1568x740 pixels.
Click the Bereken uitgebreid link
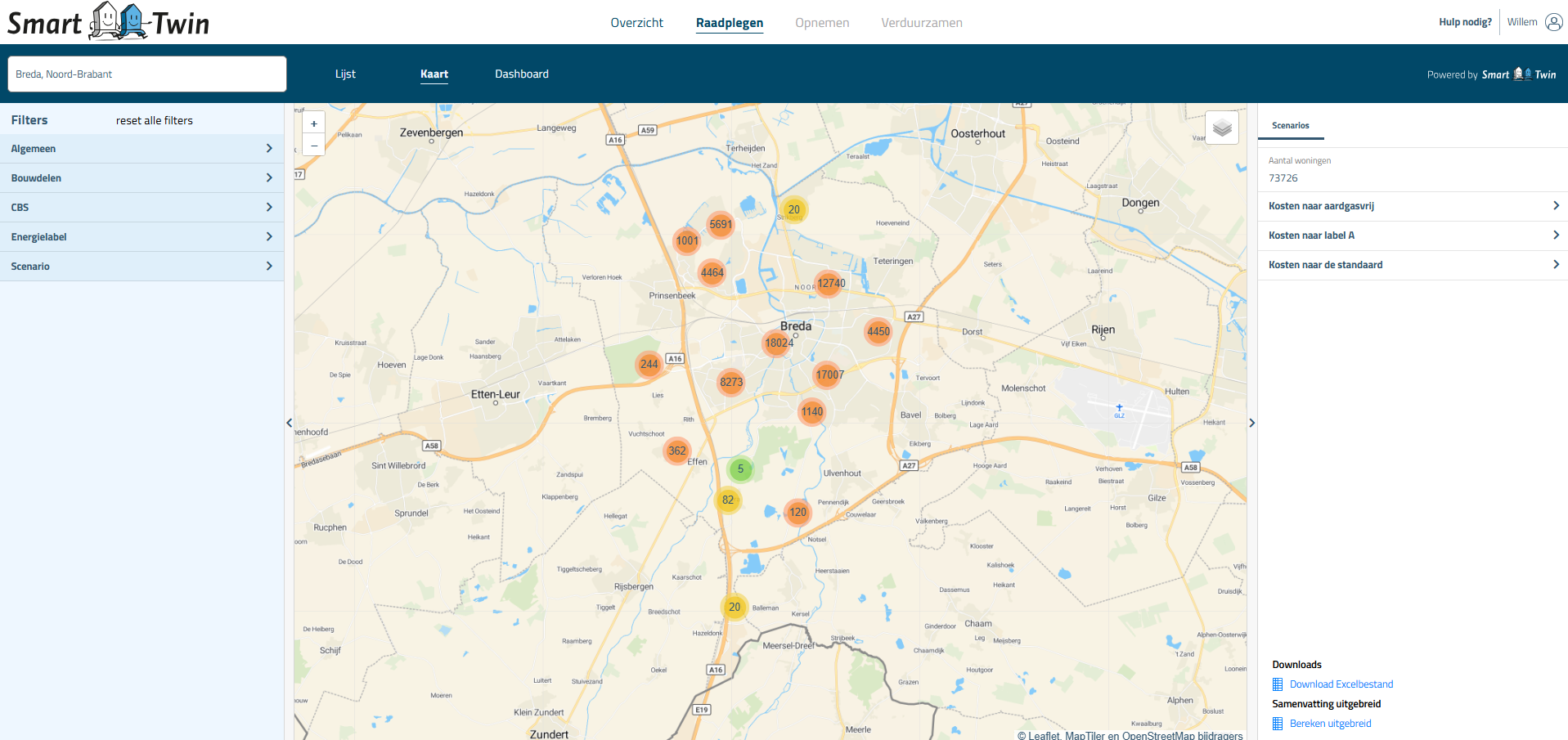pos(1330,724)
